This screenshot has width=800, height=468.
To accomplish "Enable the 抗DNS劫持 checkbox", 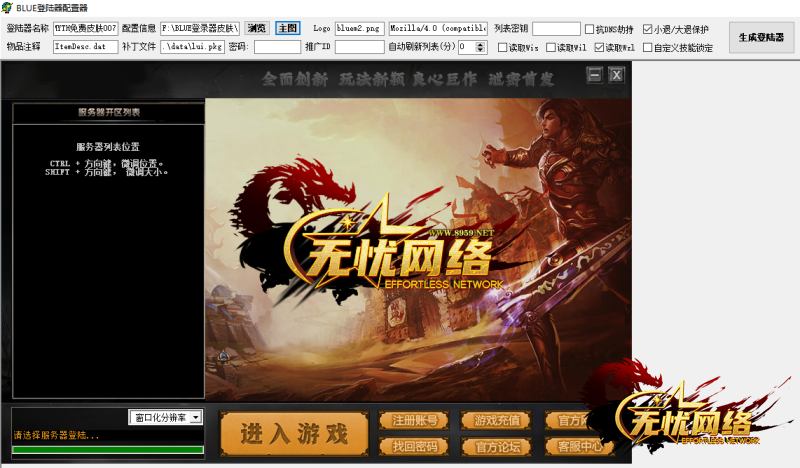I will coord(589,29).
